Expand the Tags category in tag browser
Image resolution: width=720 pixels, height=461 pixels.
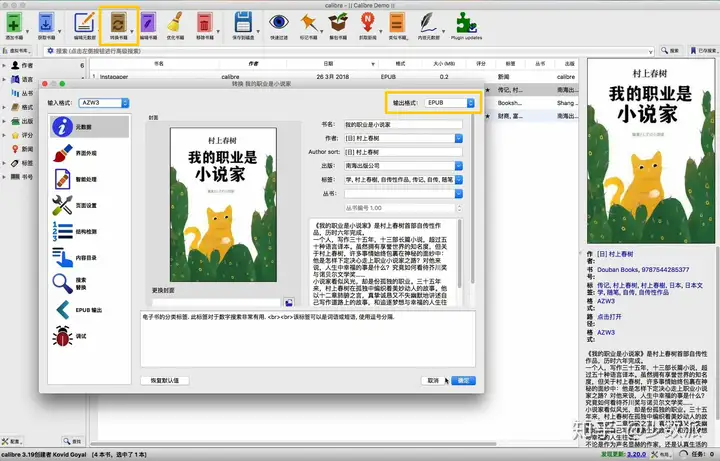click(x=4, y=163)
